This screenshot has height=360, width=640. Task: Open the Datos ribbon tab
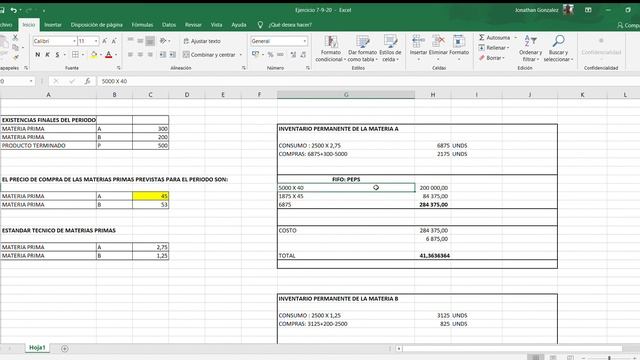pyautogui.click(x=169, y=25)
